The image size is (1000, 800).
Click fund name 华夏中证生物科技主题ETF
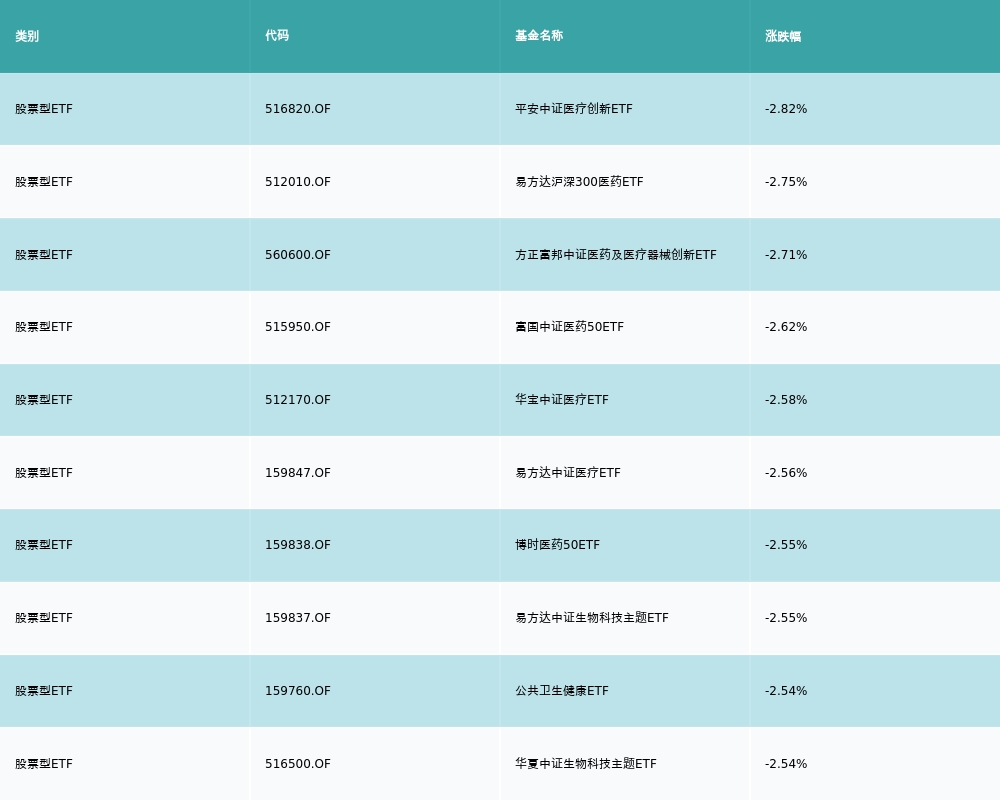tap(586, 764)
